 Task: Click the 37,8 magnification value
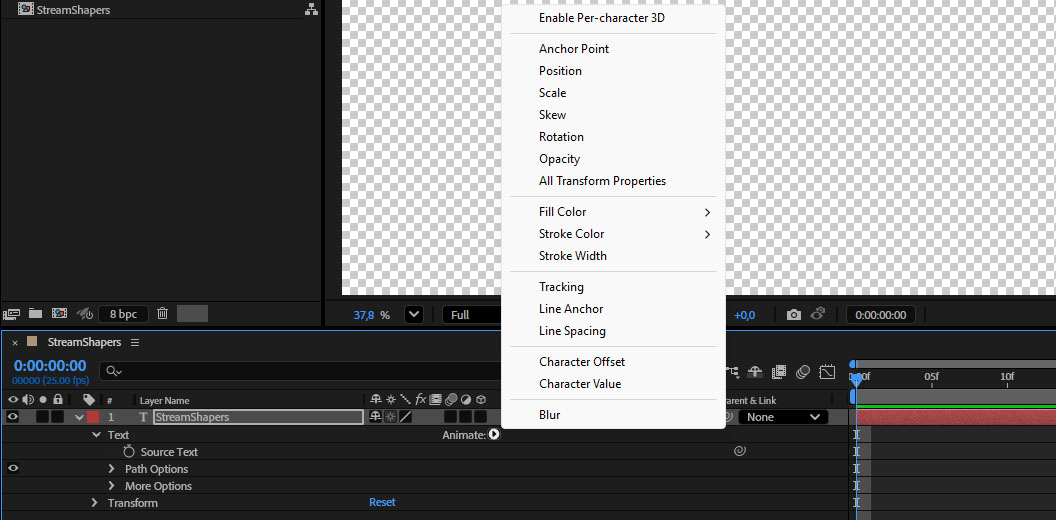[x=364, y=315]
